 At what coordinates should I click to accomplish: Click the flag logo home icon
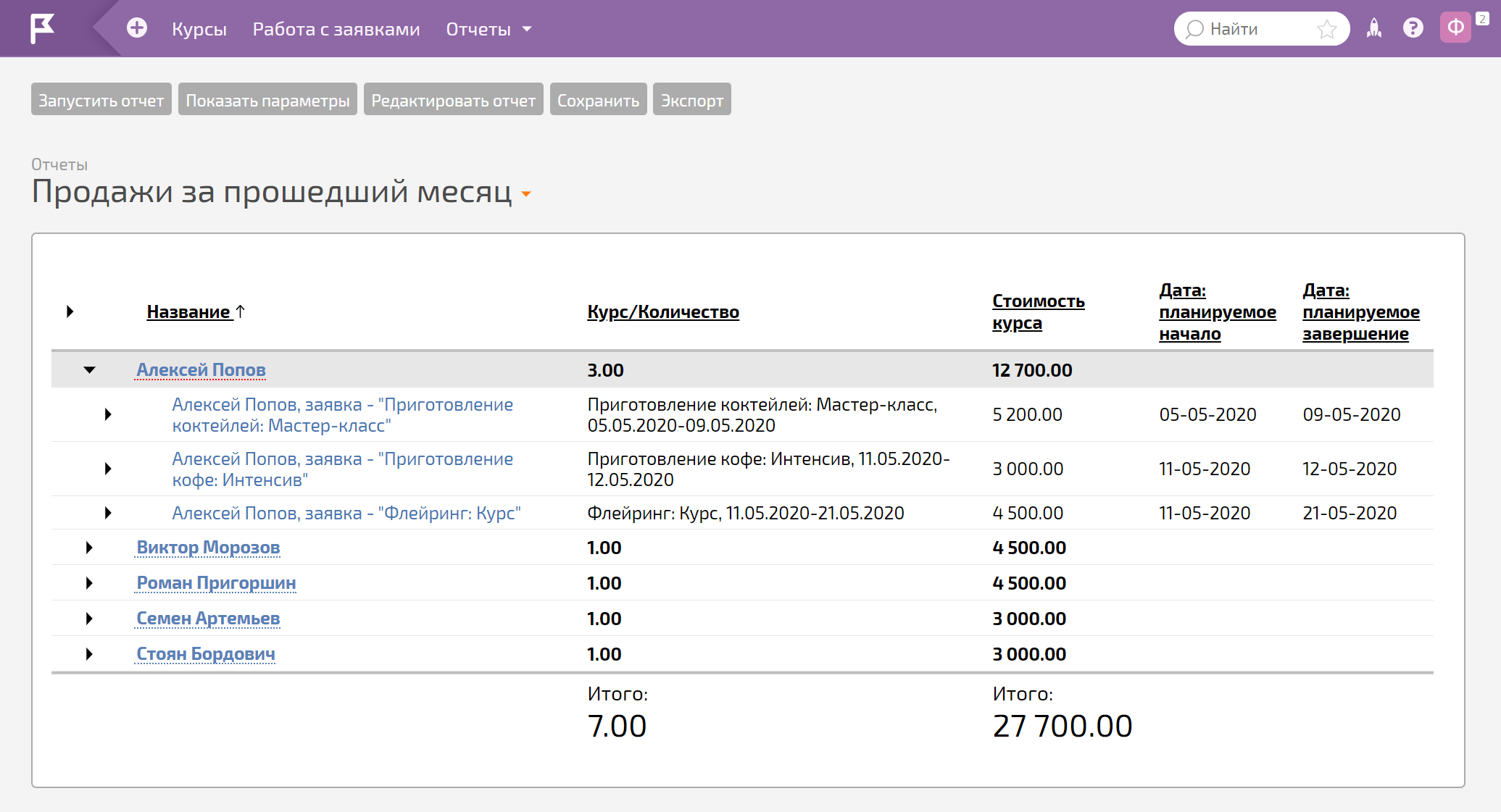(x=42, y=29)
